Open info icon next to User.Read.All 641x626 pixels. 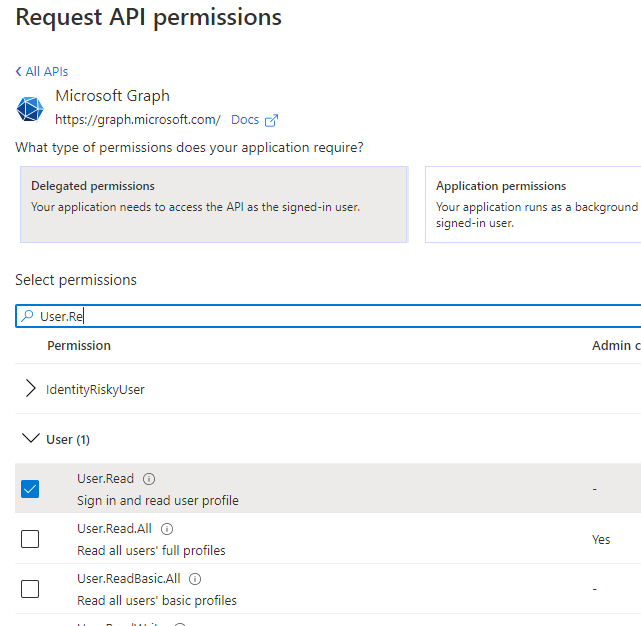[x=167, y=529]
